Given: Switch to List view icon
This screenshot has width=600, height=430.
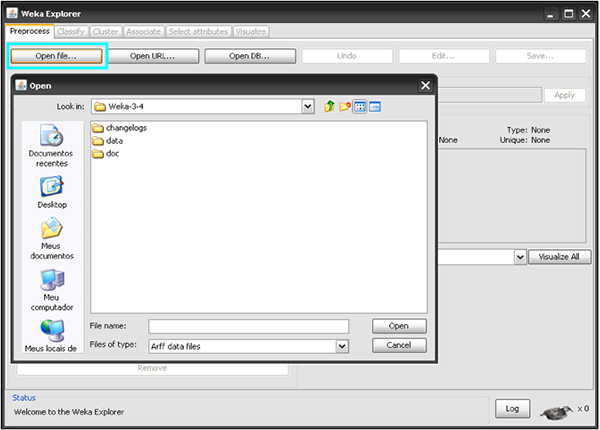Looking at the screenshot, I should 360,107.
